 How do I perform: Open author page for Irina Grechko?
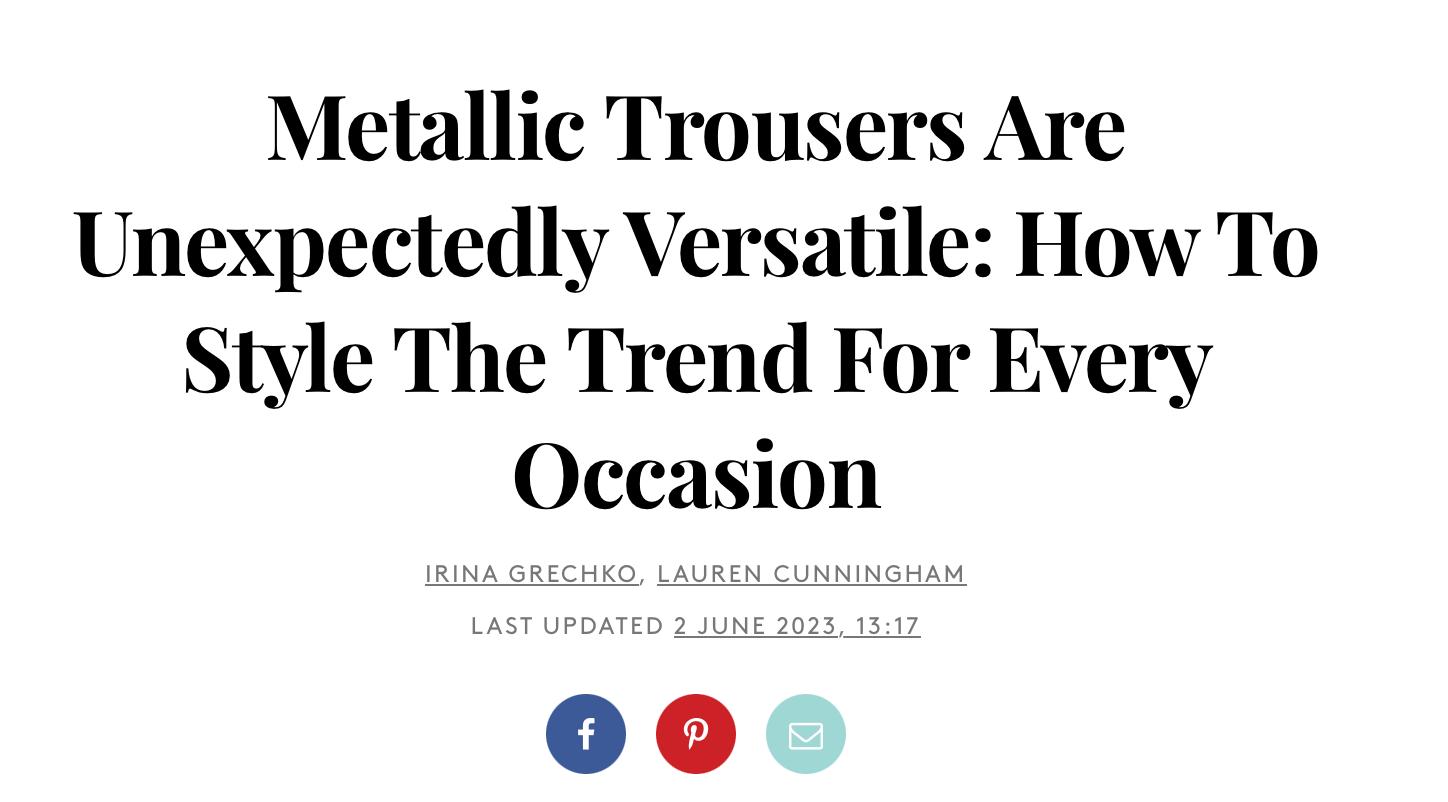(x=531, y=573)
